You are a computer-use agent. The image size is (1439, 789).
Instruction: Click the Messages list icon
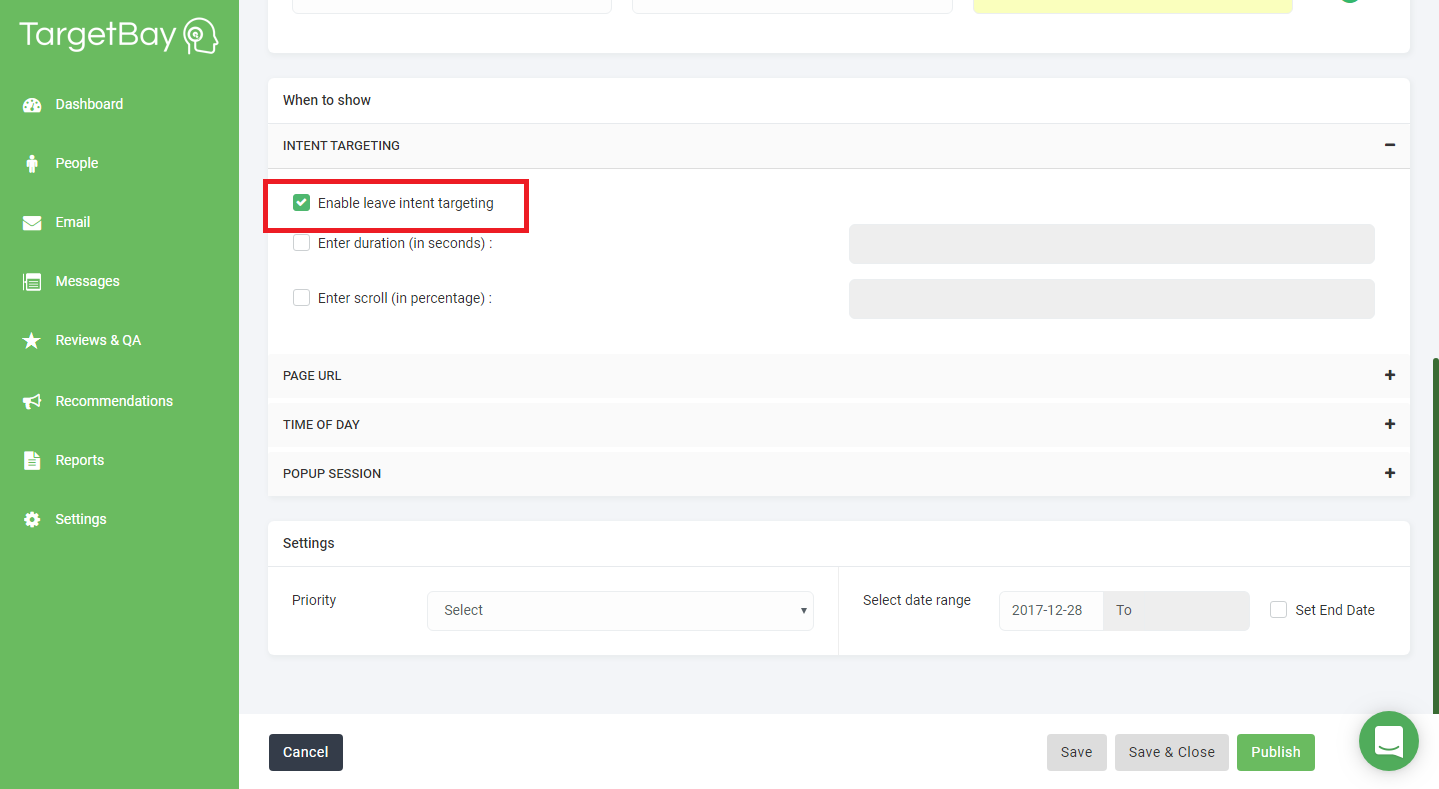click(32, 282)
